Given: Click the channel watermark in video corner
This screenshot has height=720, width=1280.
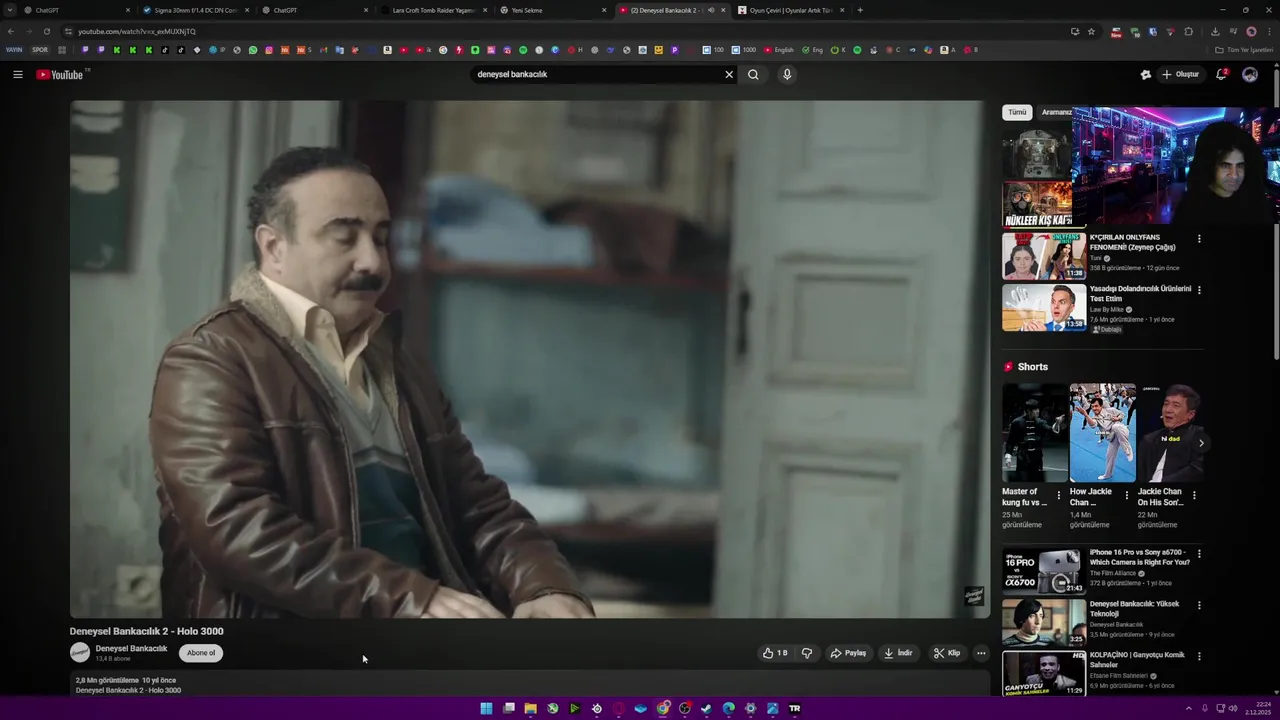Looking at the screenshot, I should tap(974, 596).
